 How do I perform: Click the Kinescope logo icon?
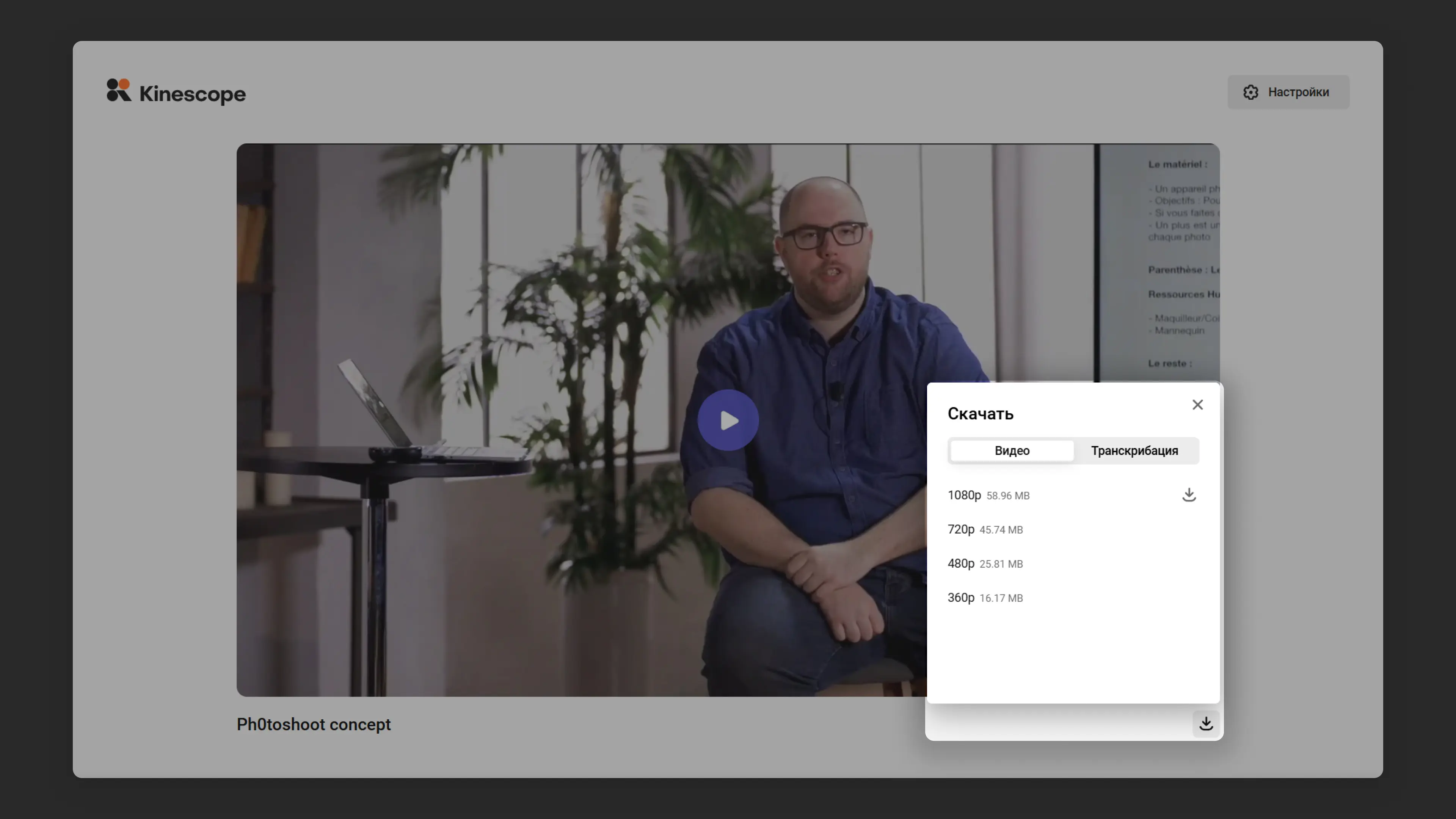coord(119,91)
